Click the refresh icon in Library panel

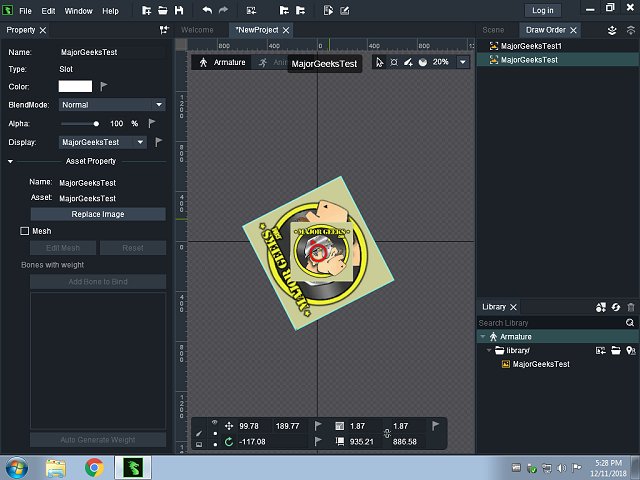point(616,306)
